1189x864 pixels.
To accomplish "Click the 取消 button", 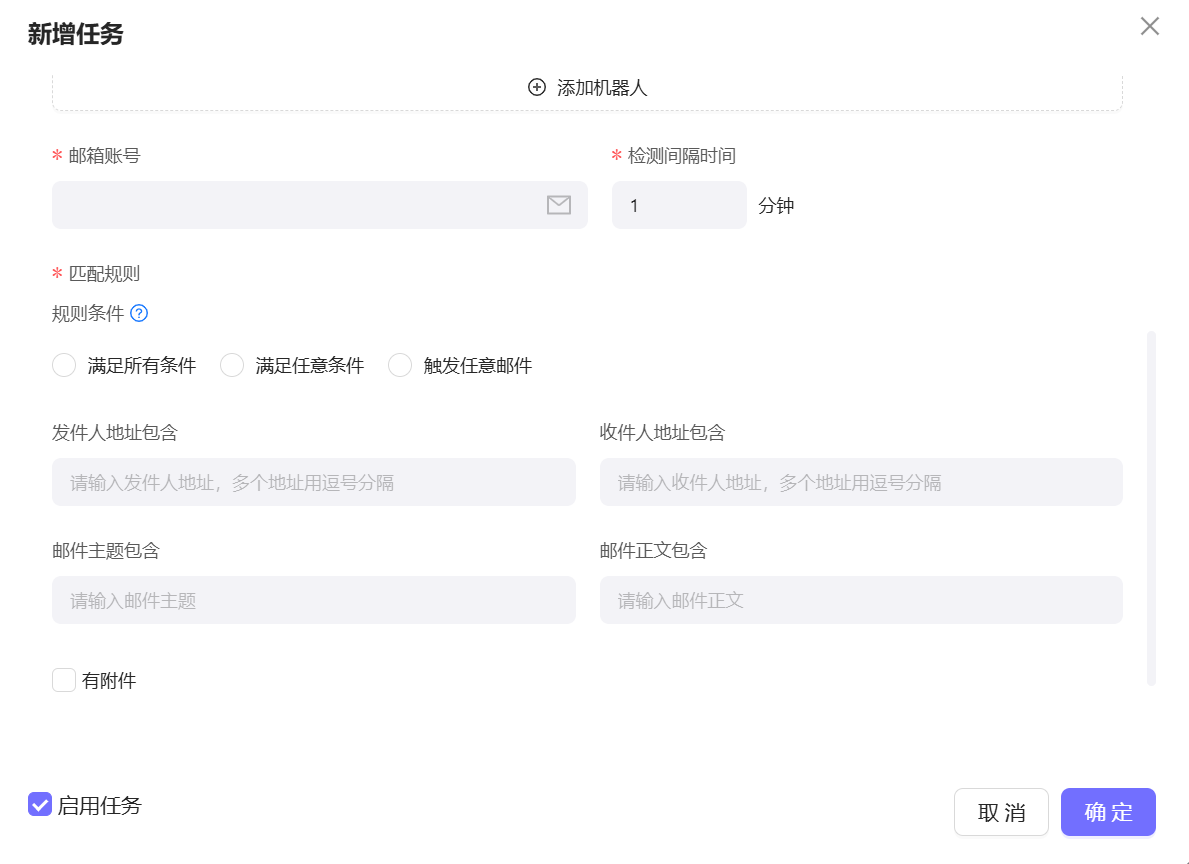I will [x=1000, y=812].
